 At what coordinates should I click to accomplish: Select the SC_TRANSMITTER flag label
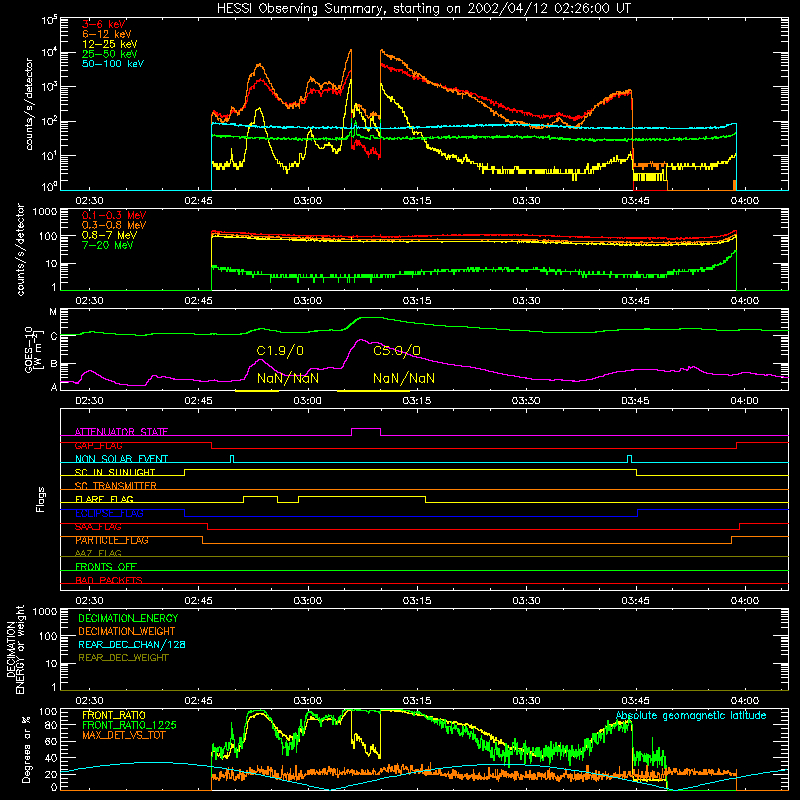click(x=115, y=486)
